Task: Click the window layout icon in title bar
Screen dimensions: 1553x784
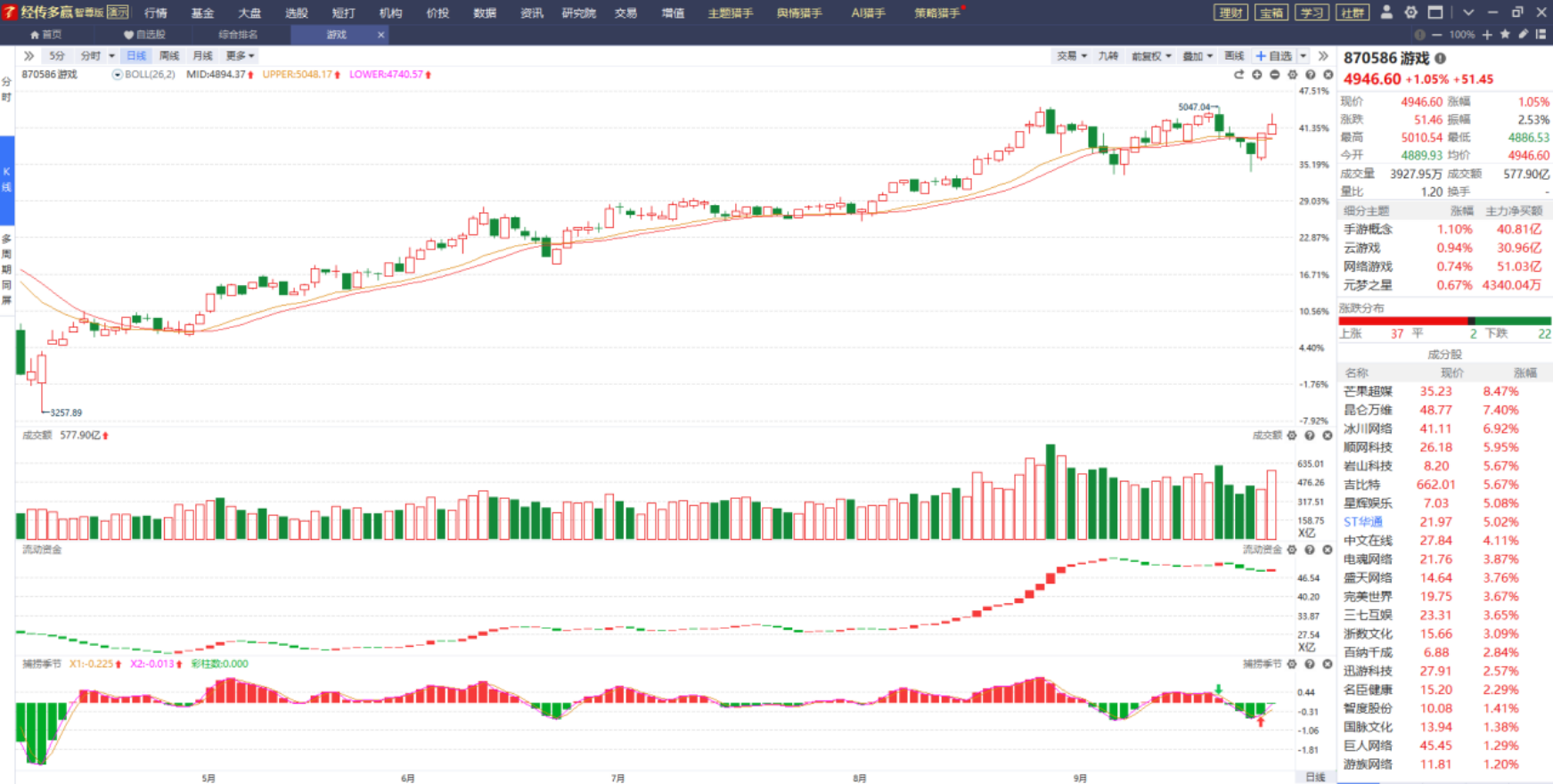Action: point(1435,12)
